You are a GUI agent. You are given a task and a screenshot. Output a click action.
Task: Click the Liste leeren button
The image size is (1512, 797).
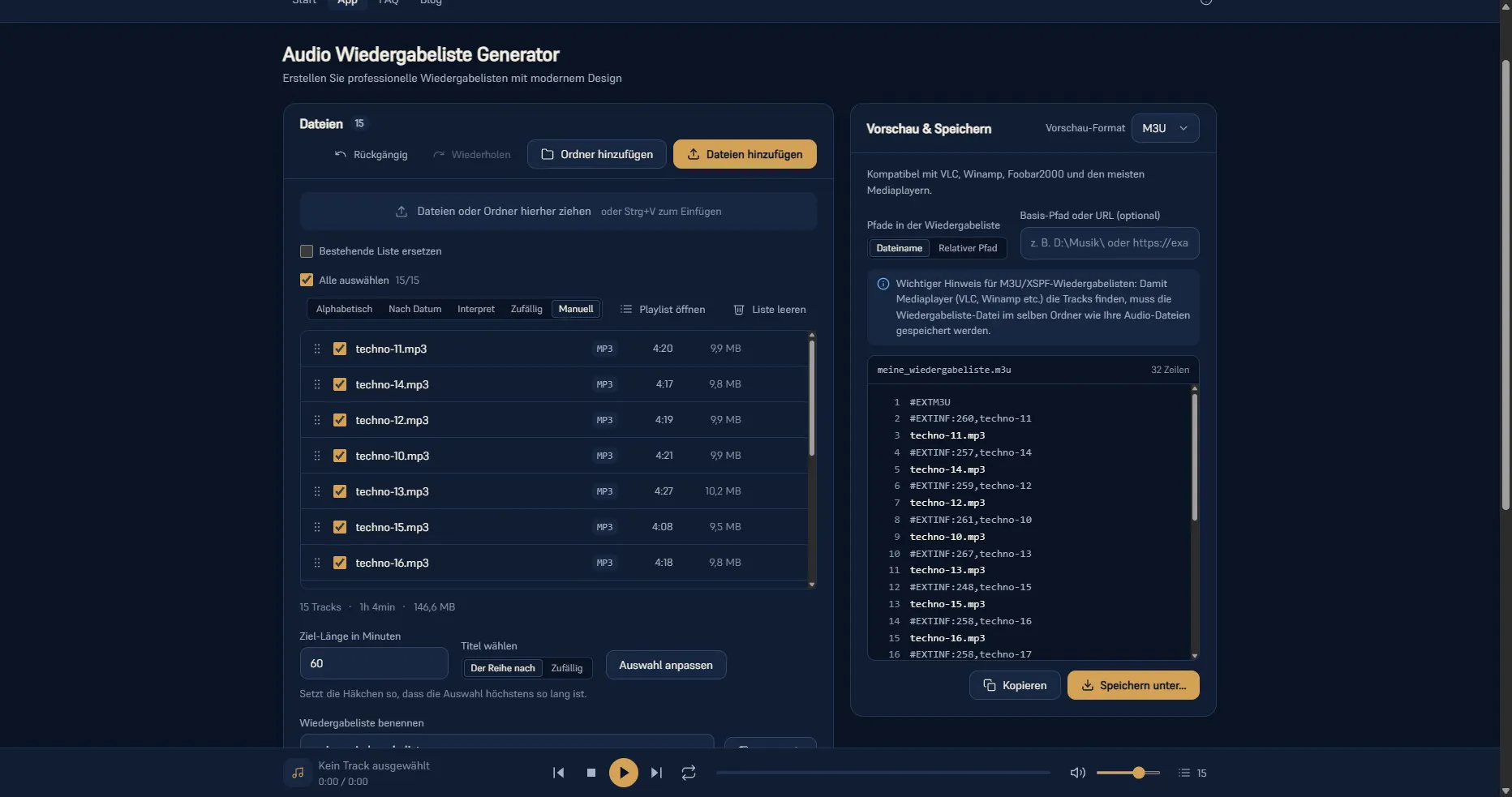770,309
